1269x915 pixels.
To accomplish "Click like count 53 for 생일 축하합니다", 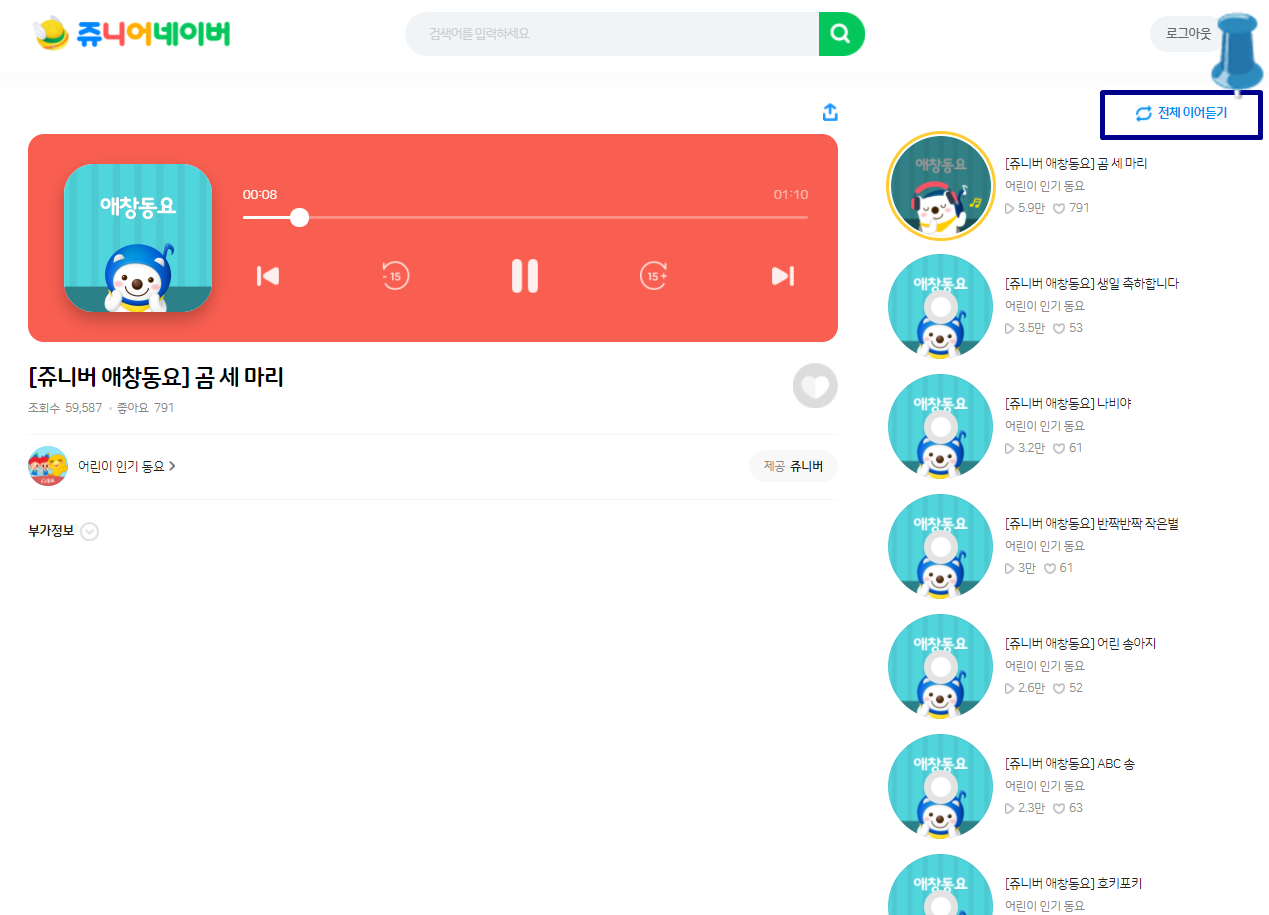I will pyautogui.click(x=1068, y=328).
